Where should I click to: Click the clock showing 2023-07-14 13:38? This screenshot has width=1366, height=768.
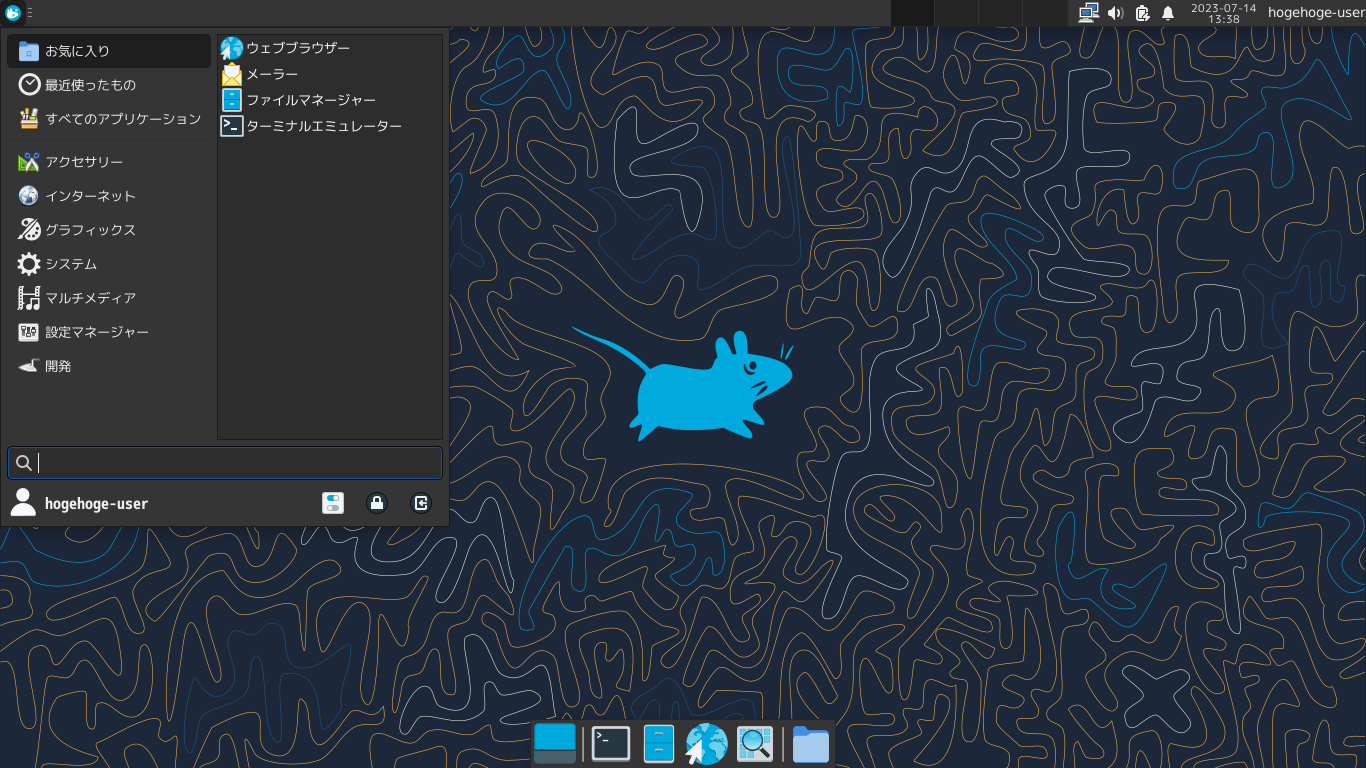point(1224,13)
